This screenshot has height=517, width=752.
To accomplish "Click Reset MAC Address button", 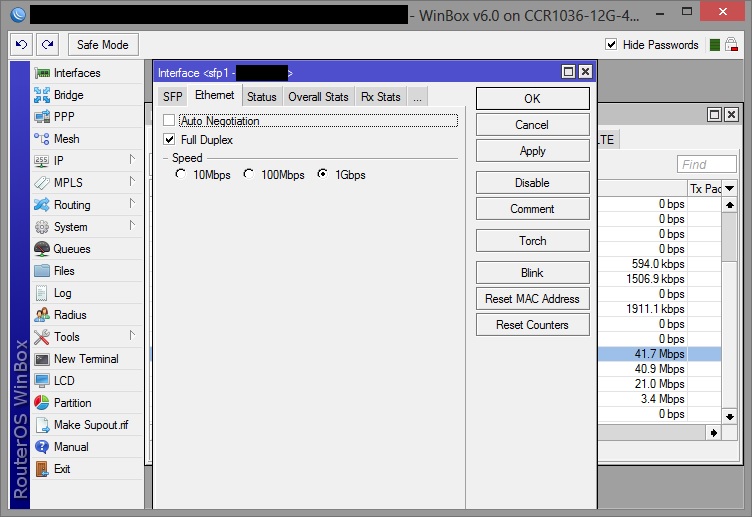I will coord(532,299).
